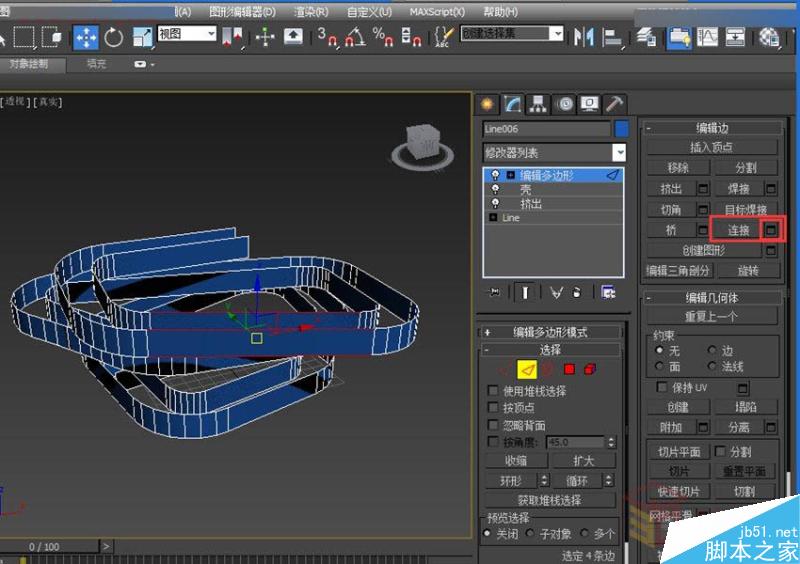Screen dimensions: 800x564
Task: Open the Hierarchy command panel tab
Action: tap(539, 104)
